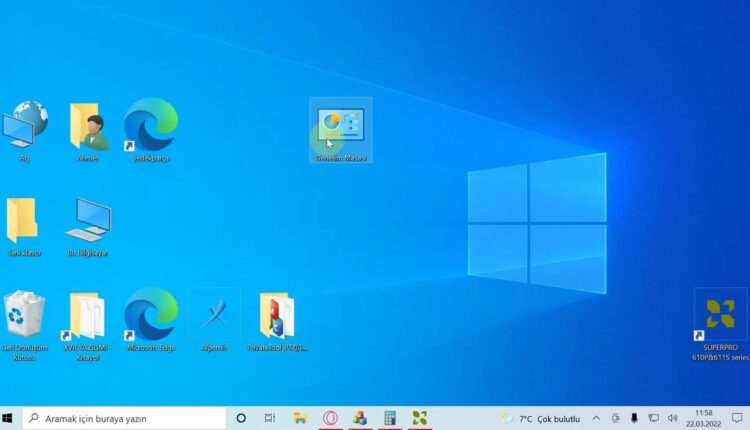Open Task View from the taskbar

270,418
